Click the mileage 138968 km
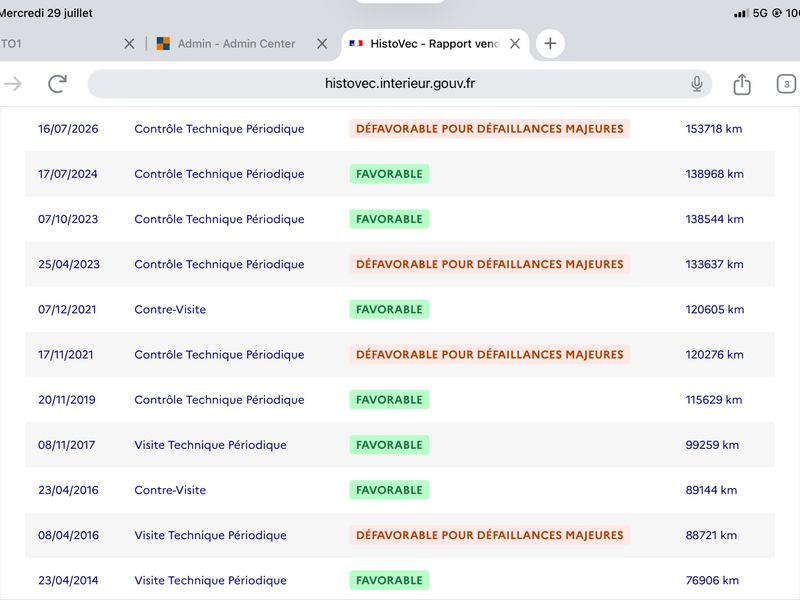 [714, 174]
